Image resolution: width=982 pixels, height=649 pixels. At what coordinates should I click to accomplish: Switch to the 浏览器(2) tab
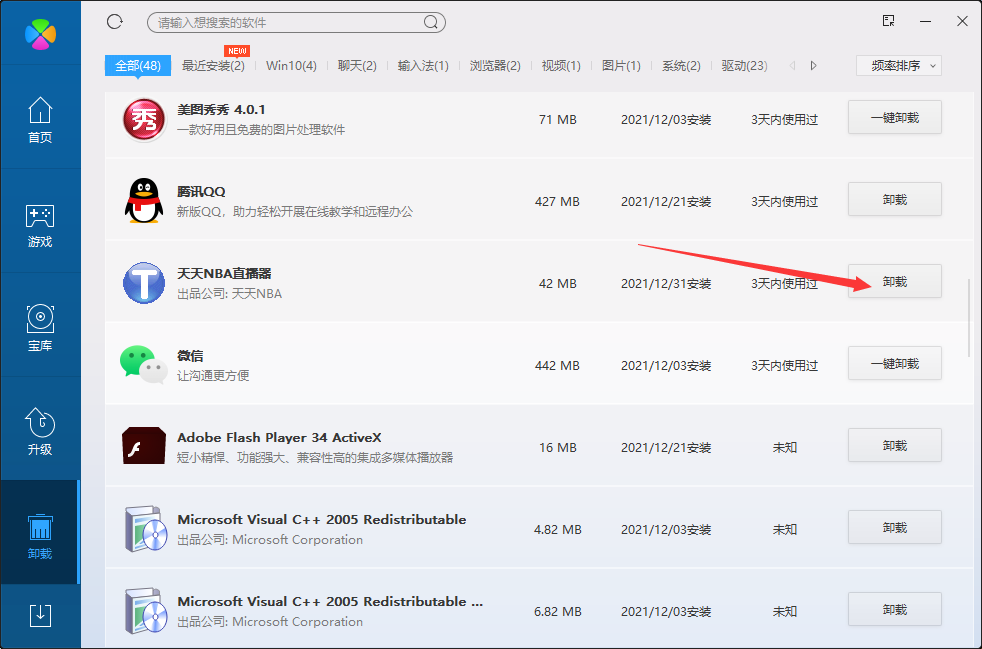pos(495,66)
